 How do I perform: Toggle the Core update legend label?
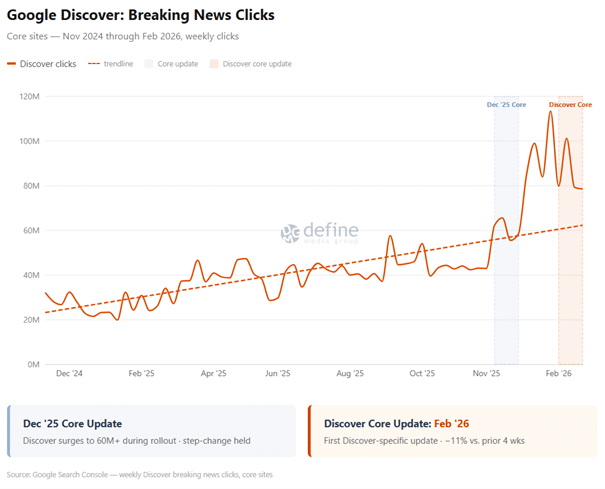click(177, 64)
